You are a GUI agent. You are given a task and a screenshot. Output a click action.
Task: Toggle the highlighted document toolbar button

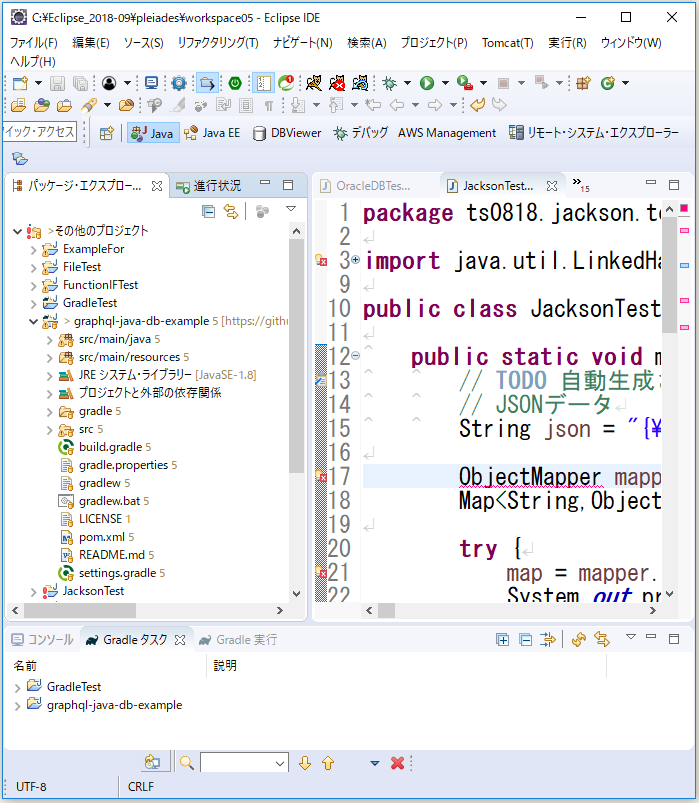click(263, 83)
